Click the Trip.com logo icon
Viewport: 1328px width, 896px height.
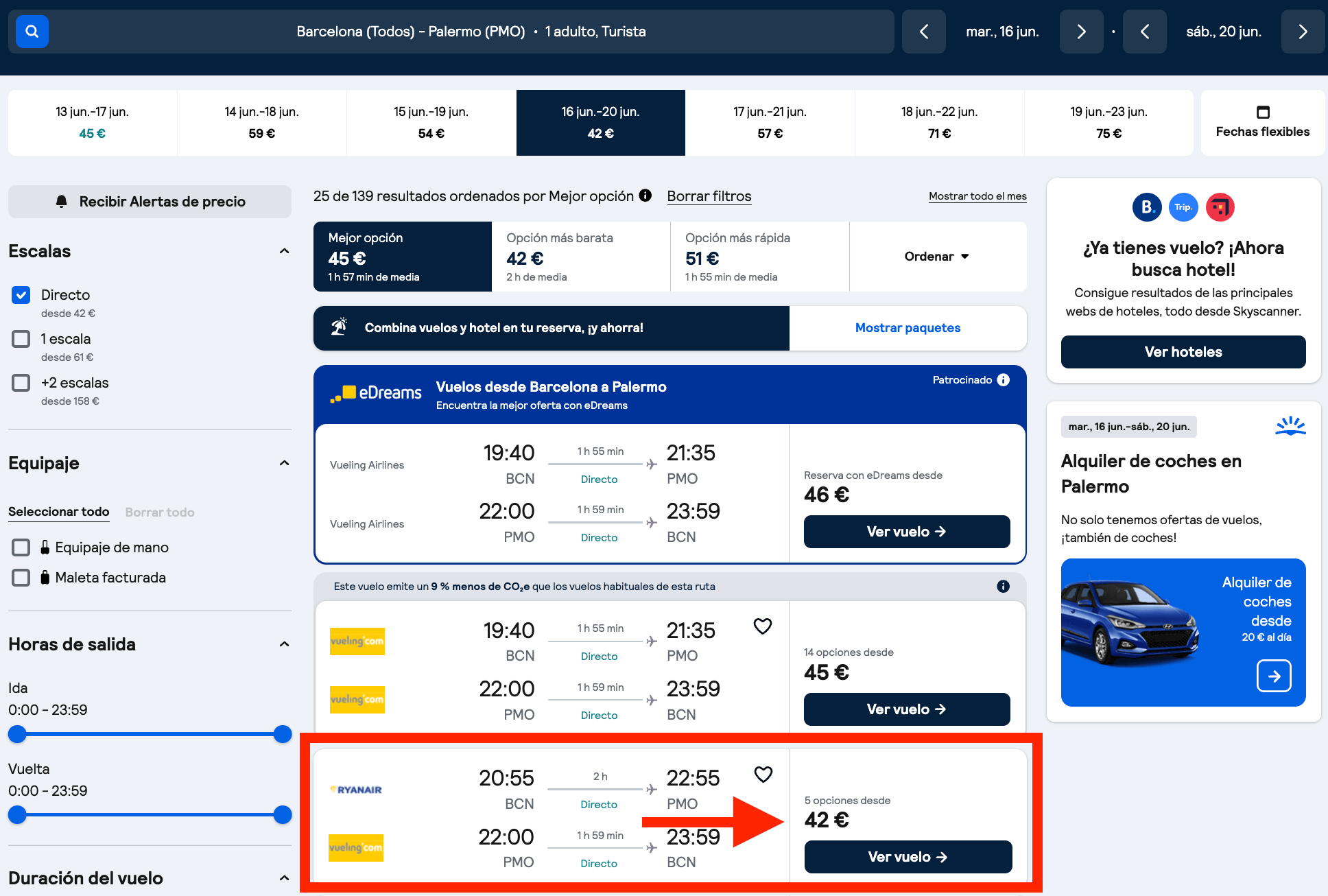(x=1183, y=207)
